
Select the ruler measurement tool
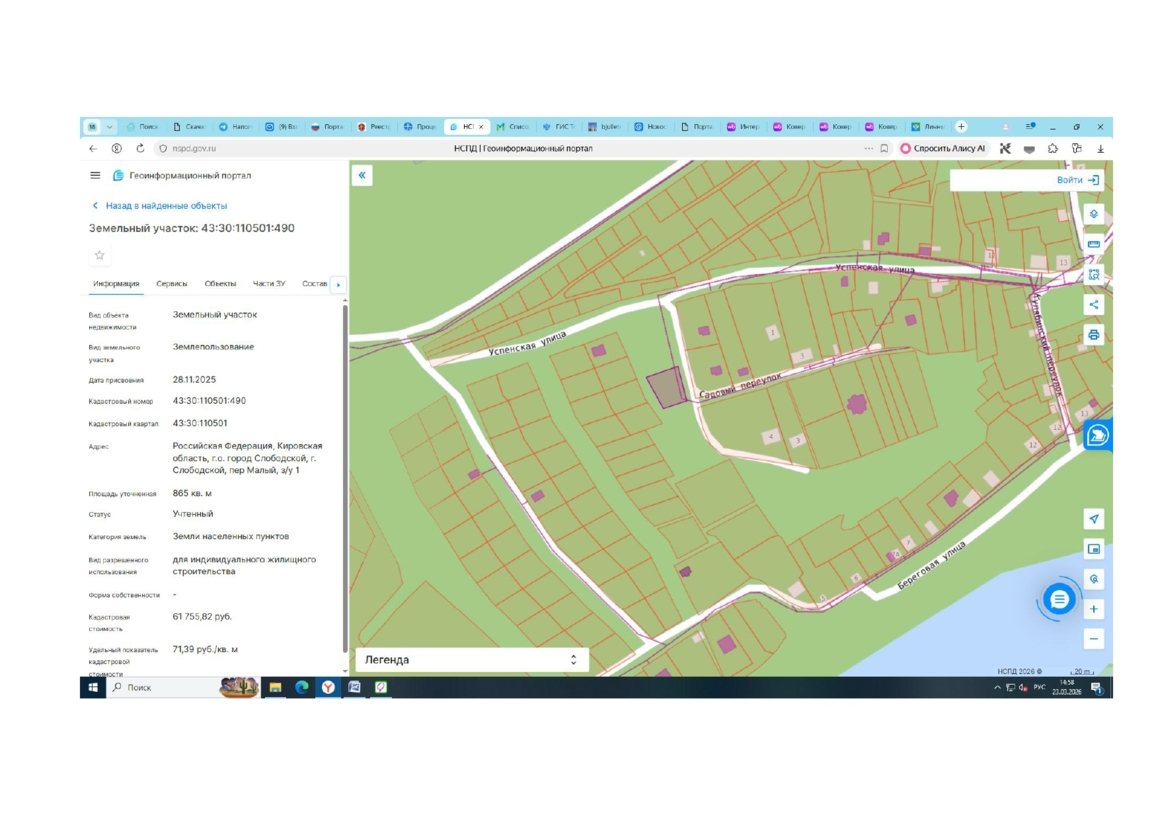[x=1093, y=244]
